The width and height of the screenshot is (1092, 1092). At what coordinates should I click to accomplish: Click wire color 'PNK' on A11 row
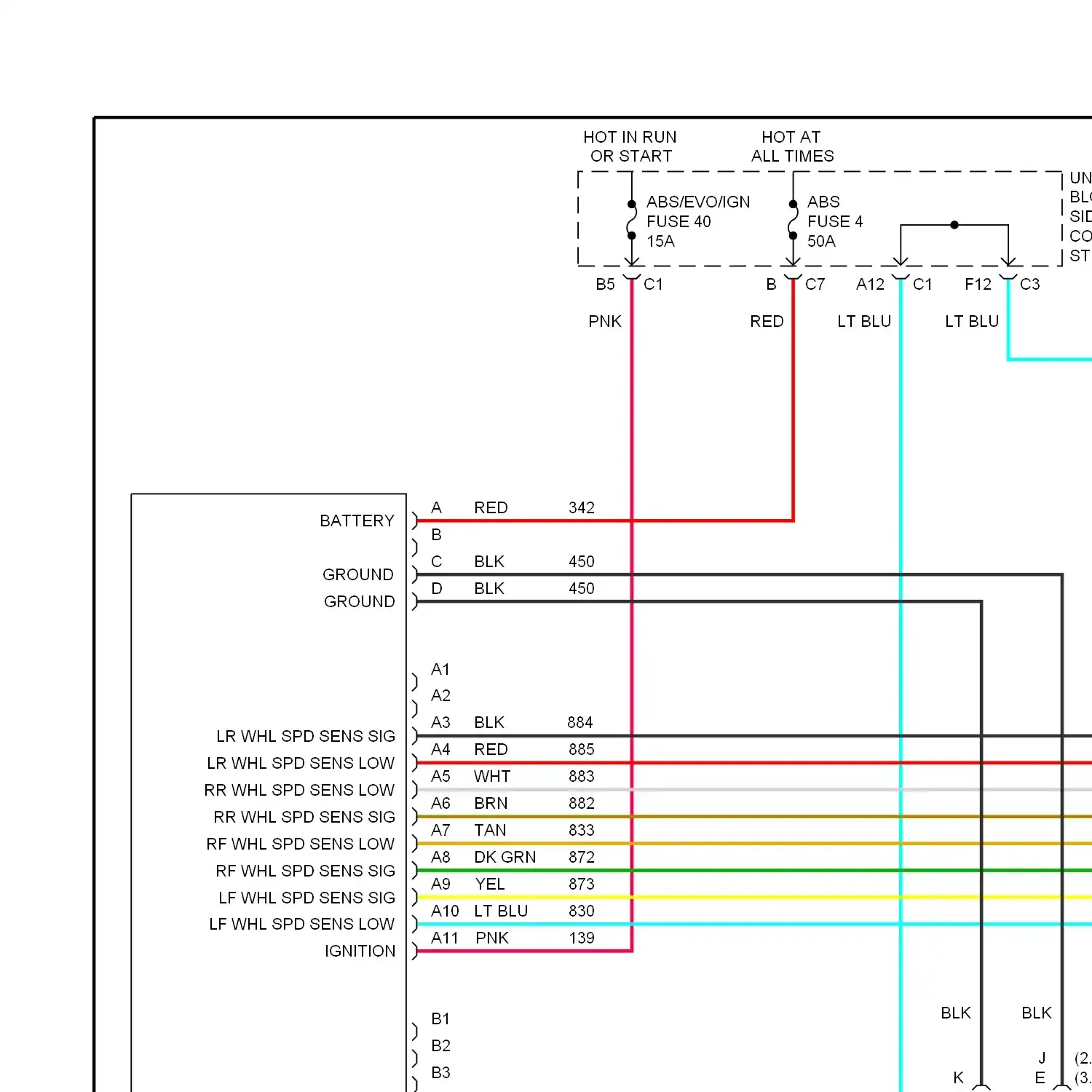pyautogui.click(x=492, y=938)
